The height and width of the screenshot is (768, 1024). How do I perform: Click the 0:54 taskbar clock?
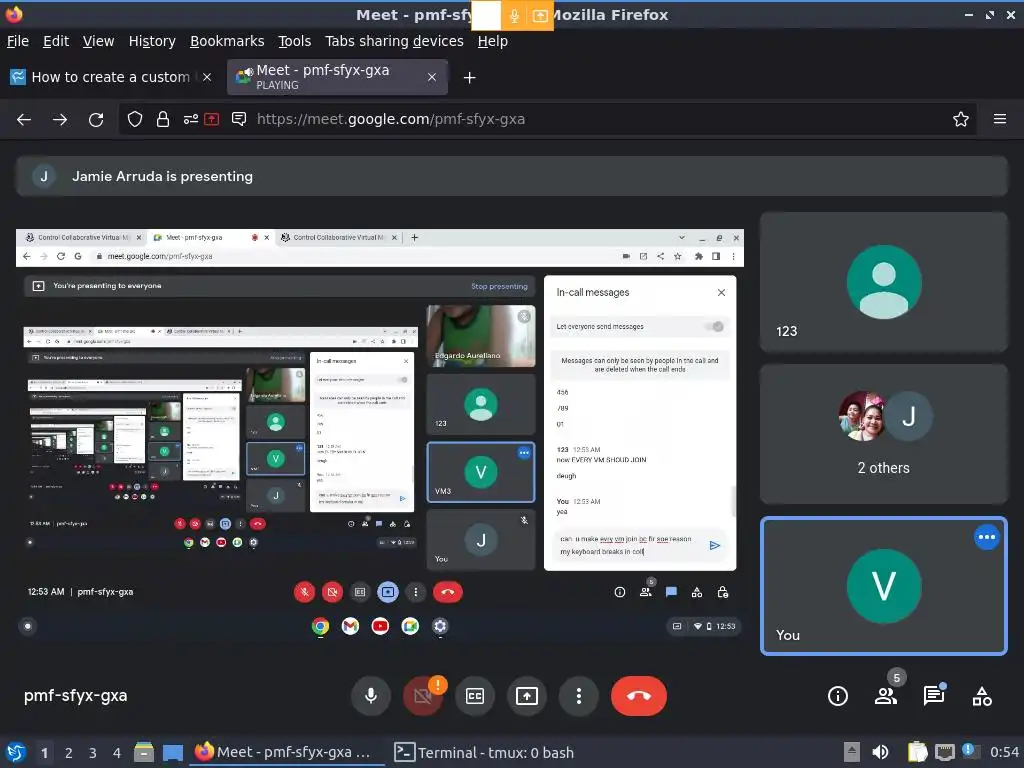(x=1004, y=753)
